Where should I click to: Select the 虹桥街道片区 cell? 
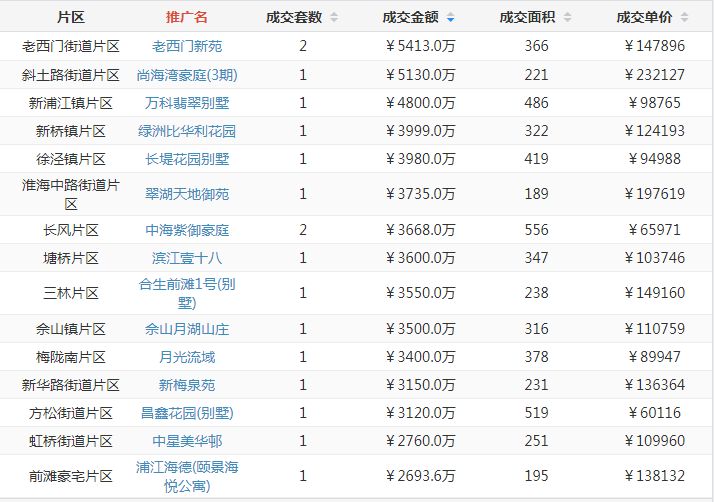click(x=71, y=441)
